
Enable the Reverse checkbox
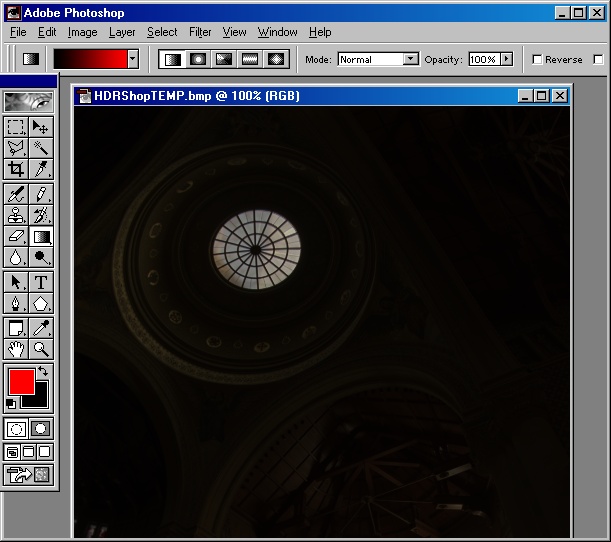(x=537, y=59)
